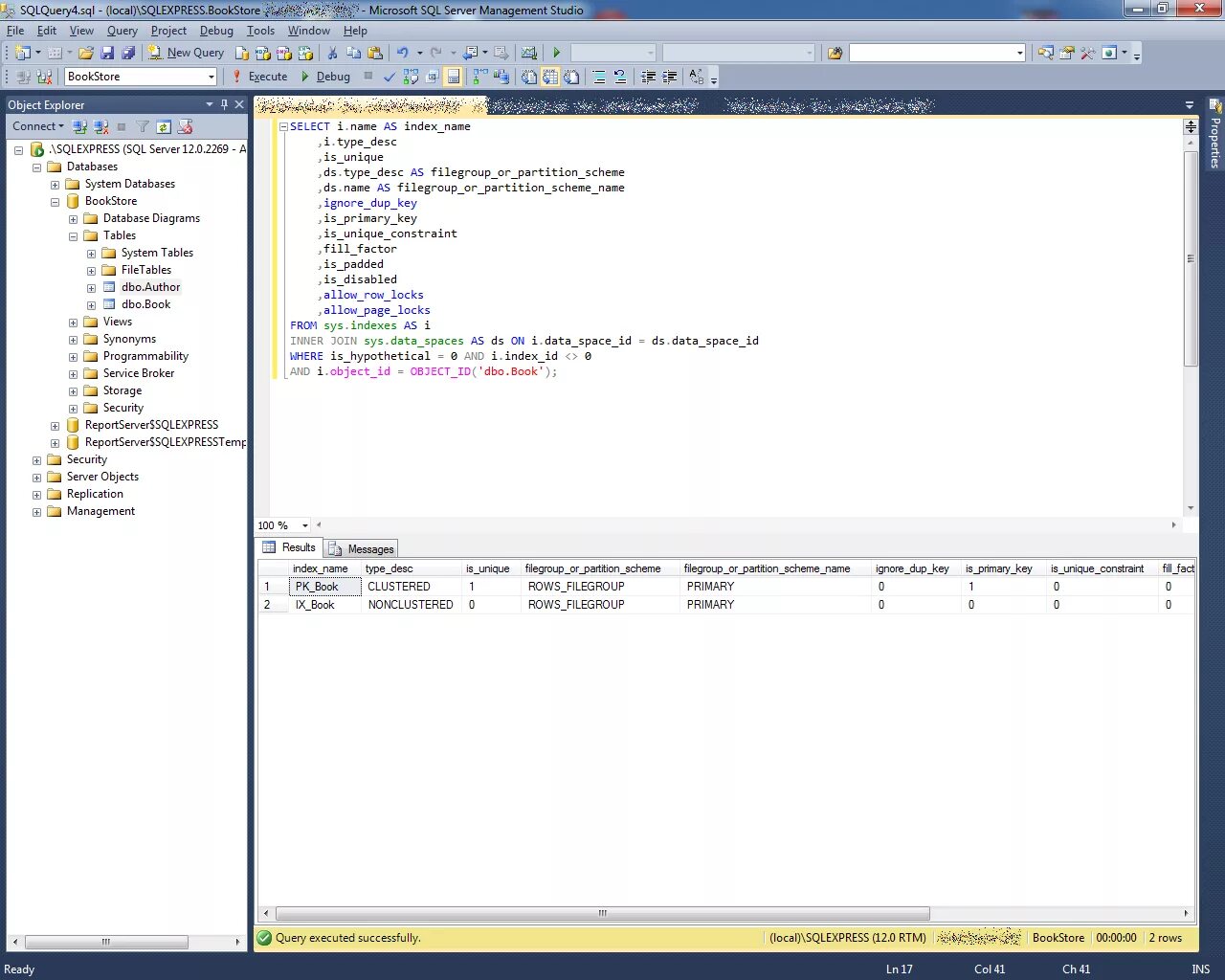Click the Analysis Services MDX Query icon
The height and width of the screenshot is (980, 1225).
[x=262, y=53]
